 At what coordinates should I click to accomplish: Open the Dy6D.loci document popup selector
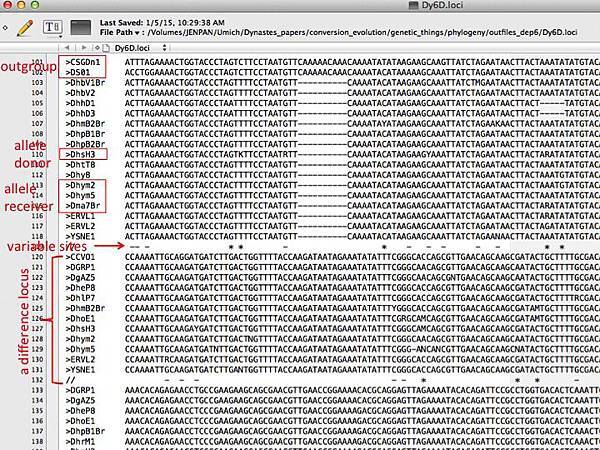141,48
